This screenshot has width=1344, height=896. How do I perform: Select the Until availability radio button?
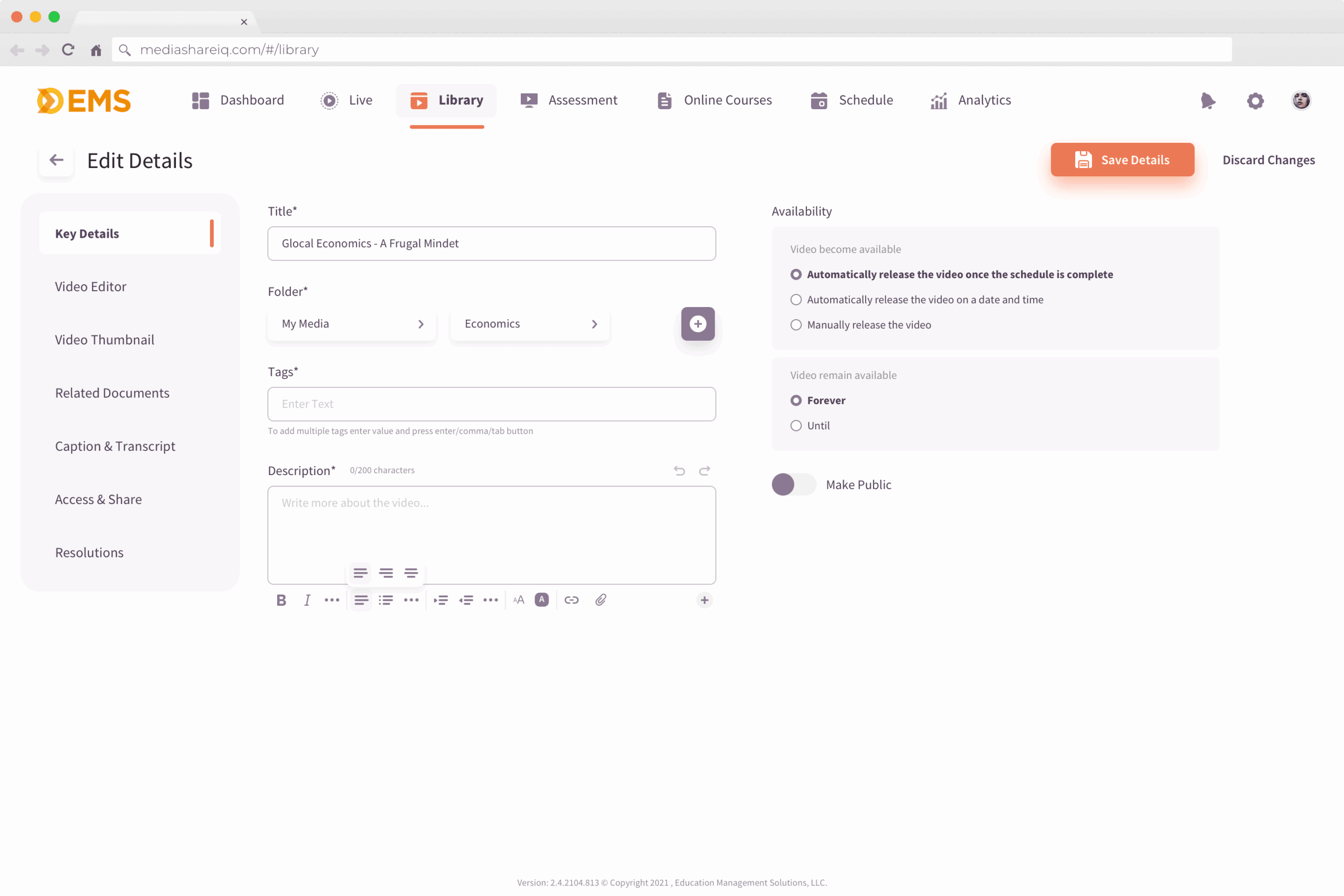tap(796, 426)
